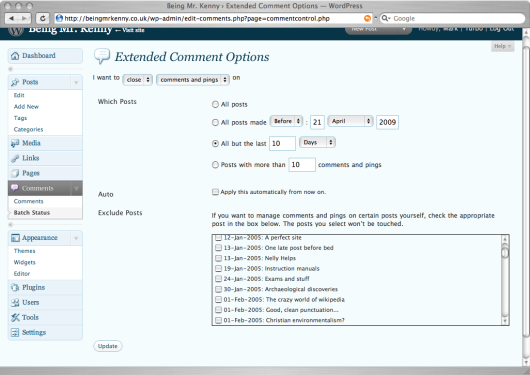This screenshot has height=375, width=530.
Task: Click the 'All but the last' number field
Action: click(x=283, y=143)
